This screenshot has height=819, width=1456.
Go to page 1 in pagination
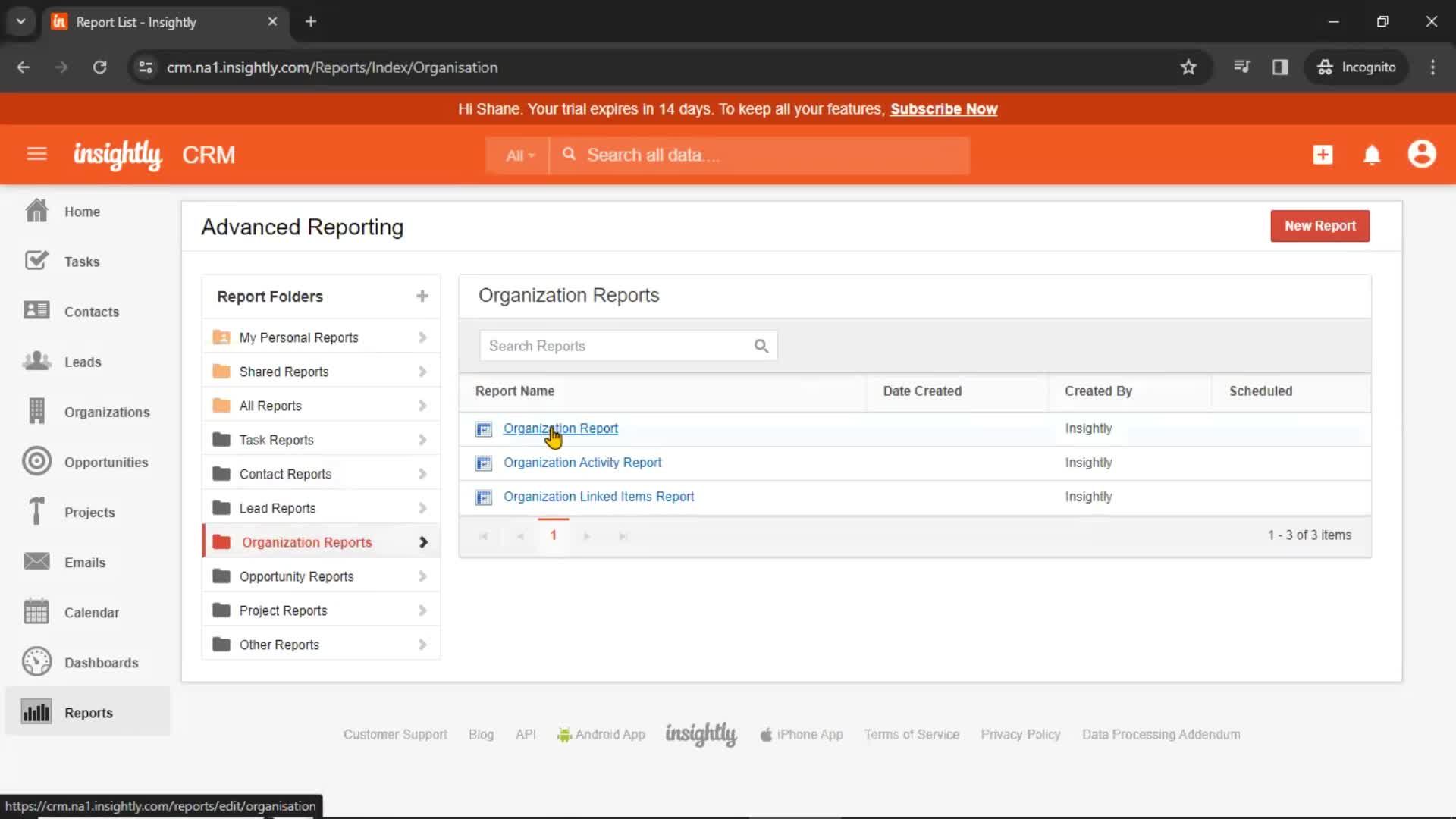point(554,535)
